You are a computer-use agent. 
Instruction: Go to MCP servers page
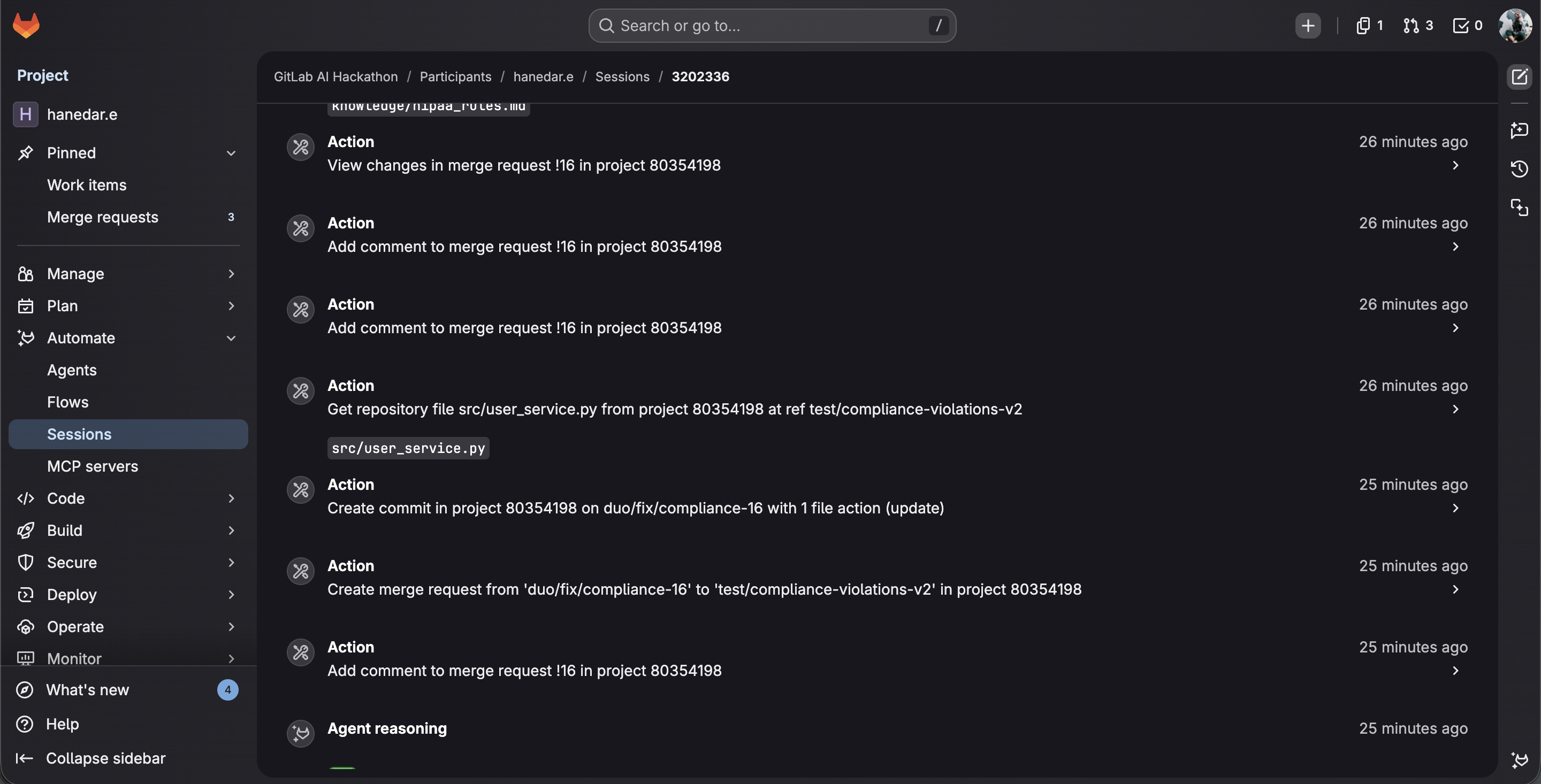pyautogui.click(x=92, y=466)
